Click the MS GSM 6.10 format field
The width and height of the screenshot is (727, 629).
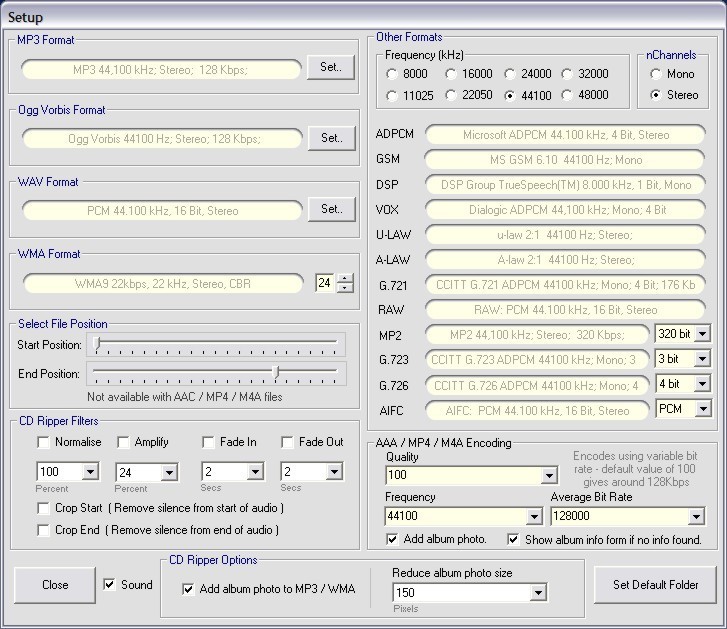pyautogui.click(x=565, y=160)
